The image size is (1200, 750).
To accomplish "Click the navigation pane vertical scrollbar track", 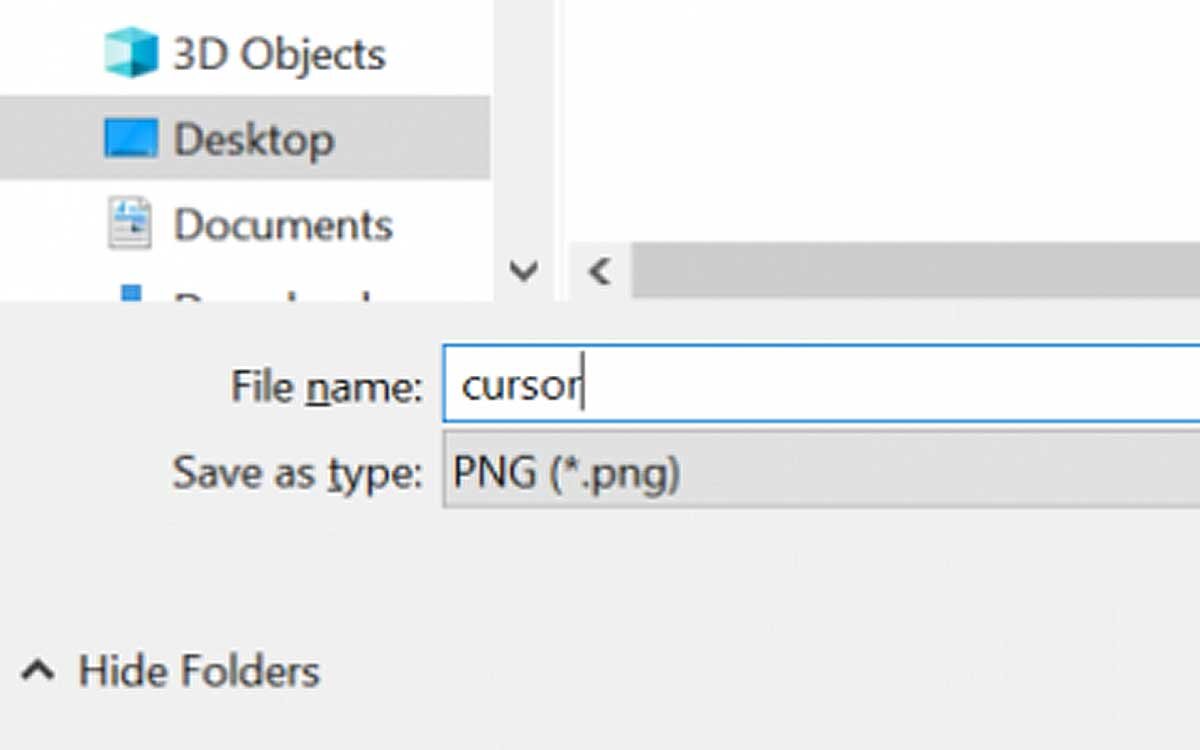I will (x=524, y=130).
